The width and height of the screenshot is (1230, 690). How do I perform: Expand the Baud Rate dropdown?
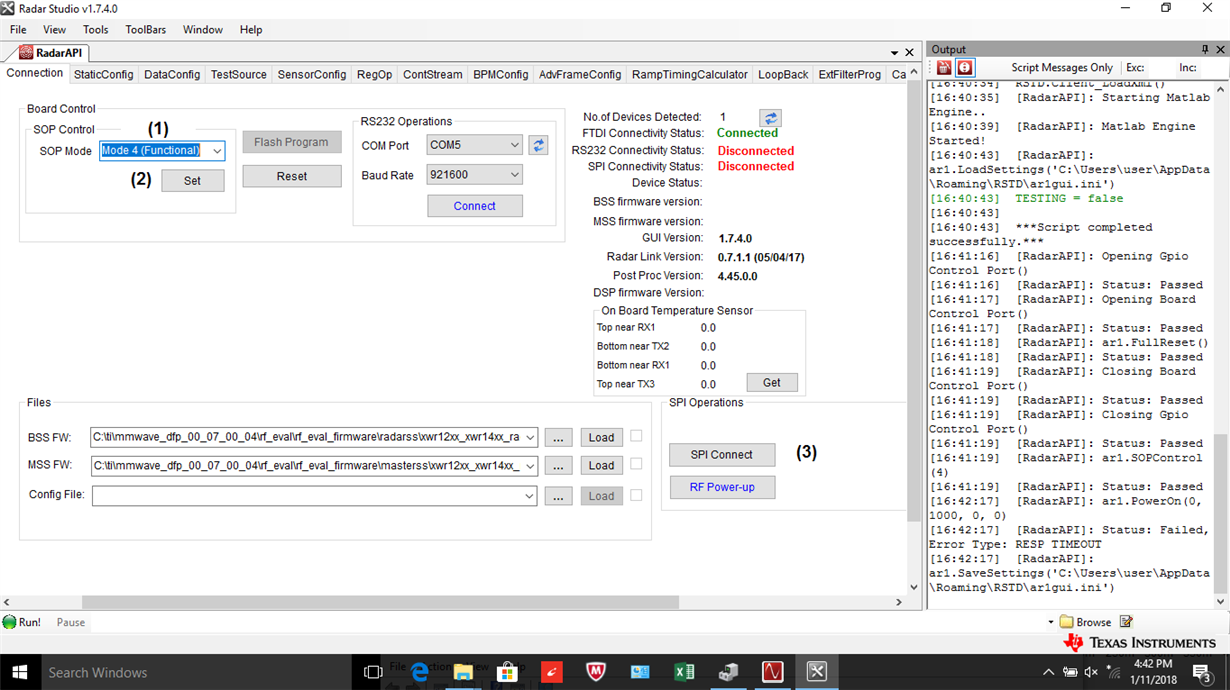click(x=514, y=175)
